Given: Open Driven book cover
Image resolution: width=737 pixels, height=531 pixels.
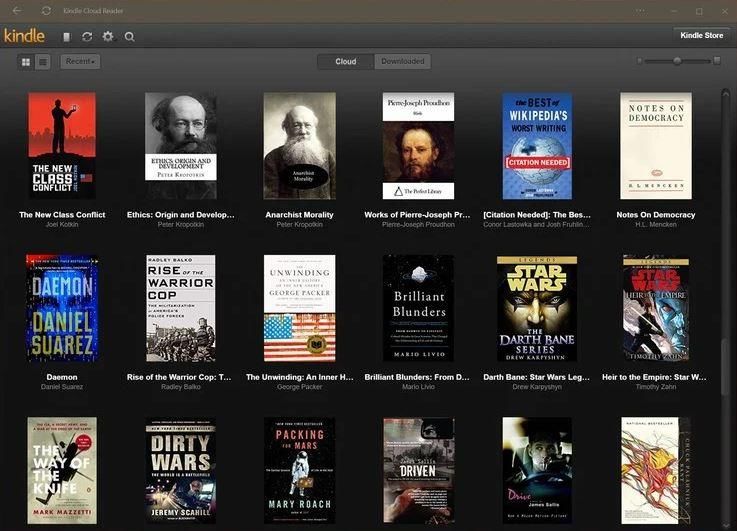Looking at the screenshot, I should click(x=418, y=470).
